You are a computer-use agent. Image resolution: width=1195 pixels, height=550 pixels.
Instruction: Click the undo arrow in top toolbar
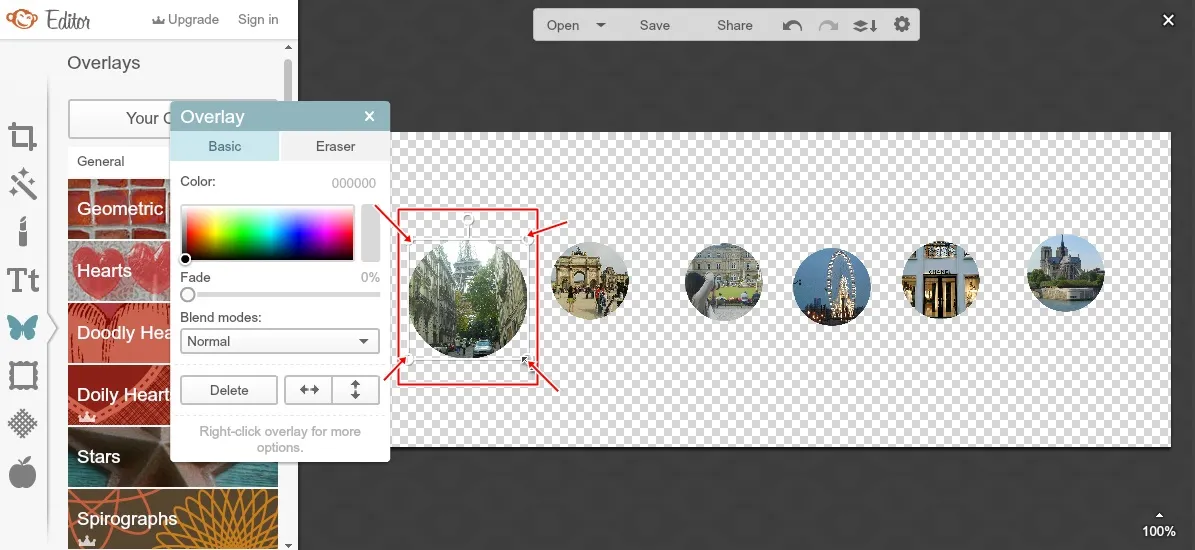(x=792, y=25)
